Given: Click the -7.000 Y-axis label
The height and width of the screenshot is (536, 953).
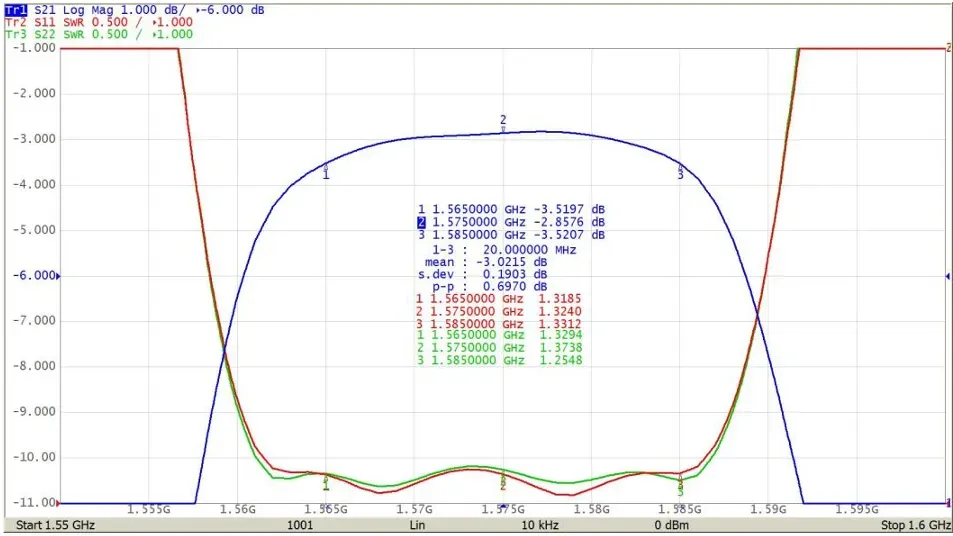Looking at the screenshot, I should coord(33,321).
